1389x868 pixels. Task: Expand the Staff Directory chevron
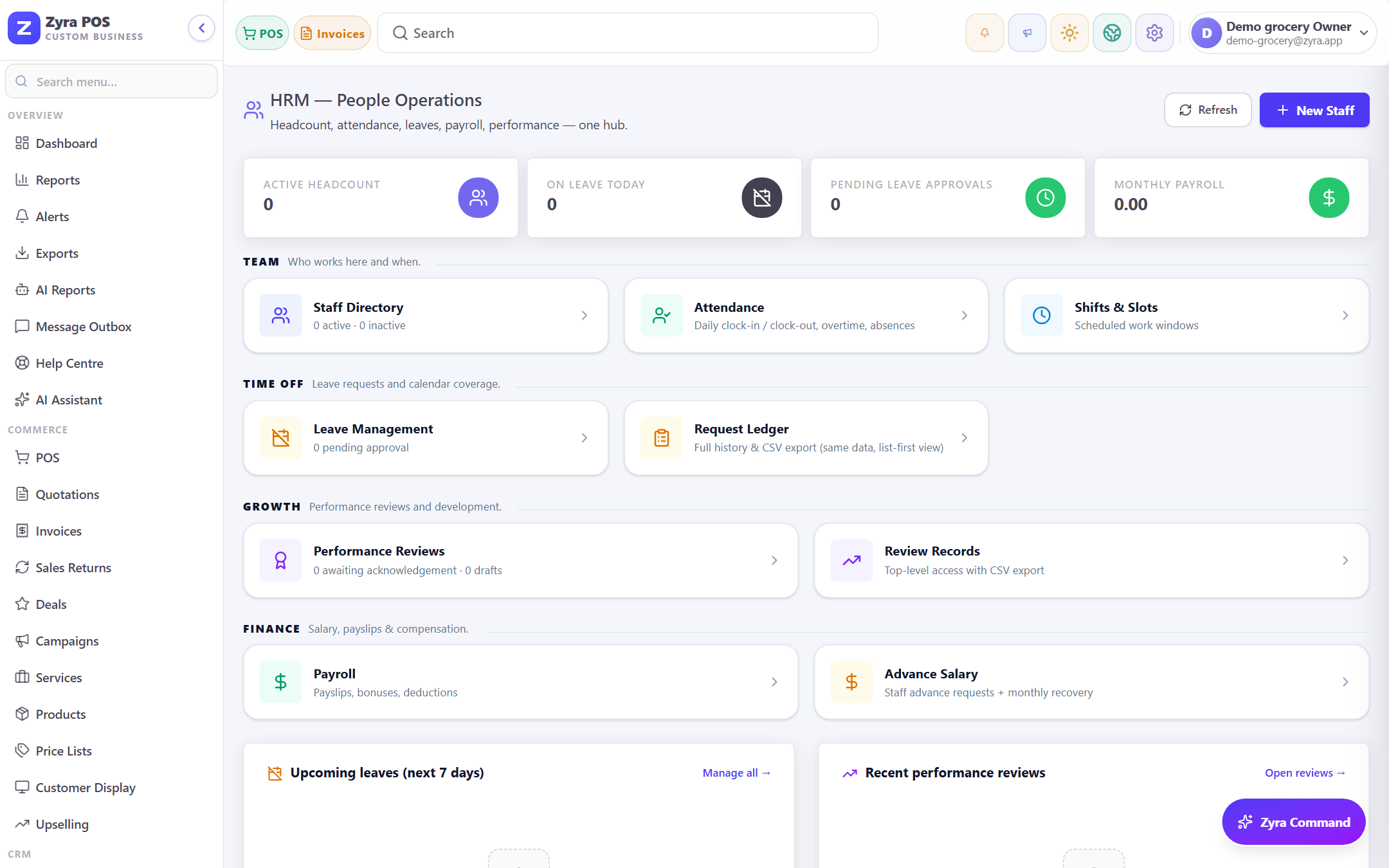coord(584,316)
